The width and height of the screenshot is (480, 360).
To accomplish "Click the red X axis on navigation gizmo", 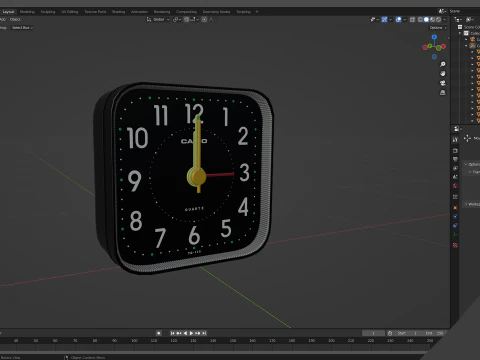I will click(443, 47).
